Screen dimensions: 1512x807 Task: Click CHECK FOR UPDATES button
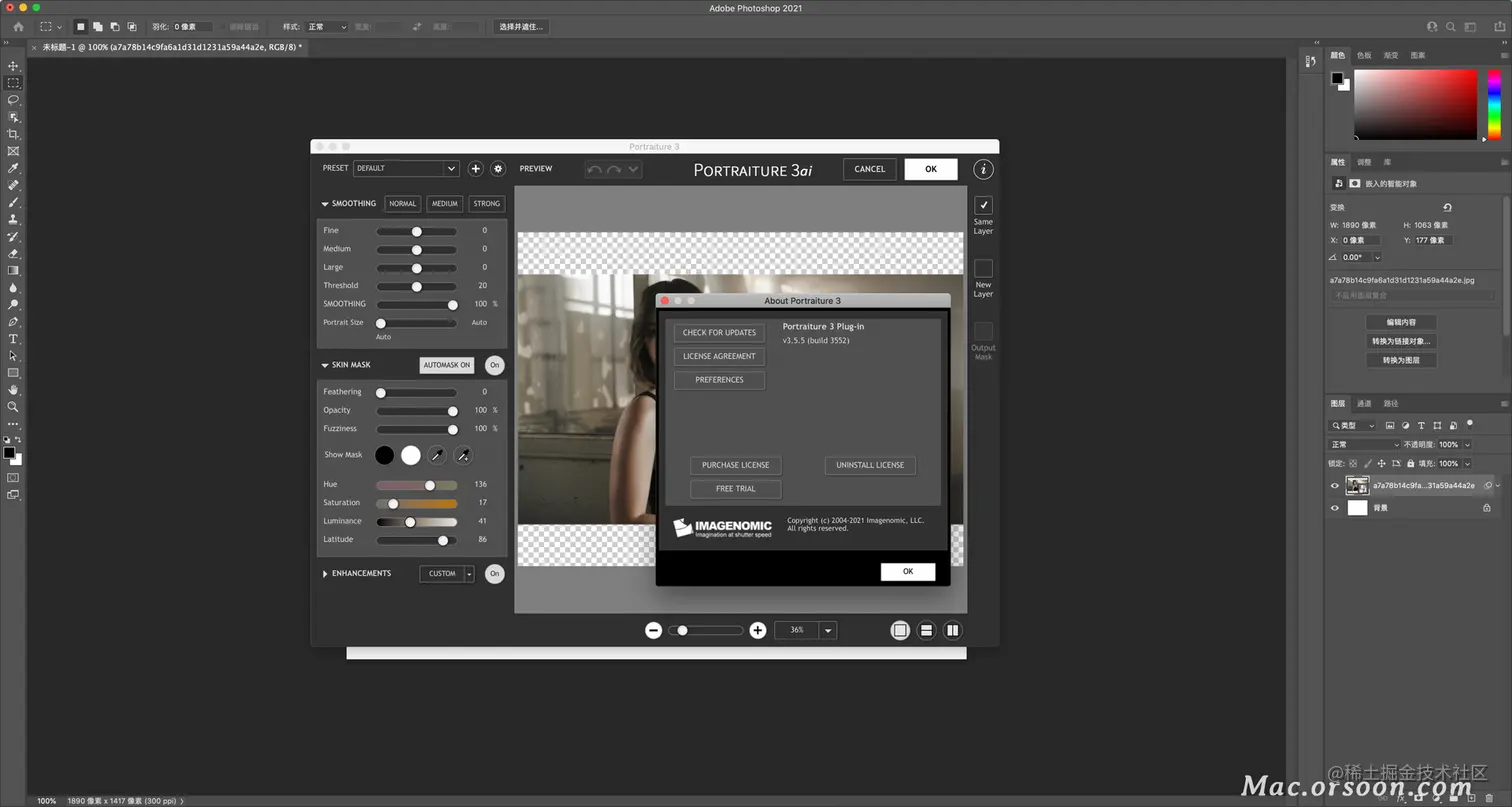(719, 333)
